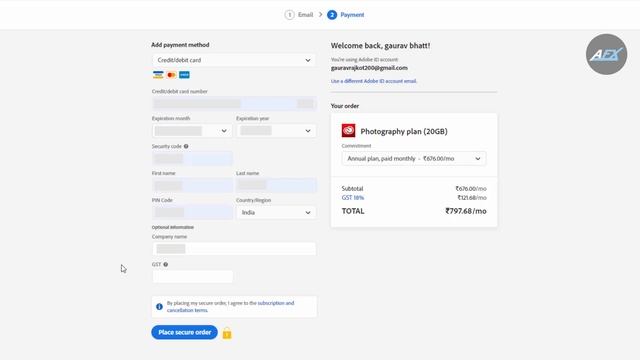Click the Welcome back, gaurav bhatt! heading
640x360 pixels.
(x=380, y=46)
